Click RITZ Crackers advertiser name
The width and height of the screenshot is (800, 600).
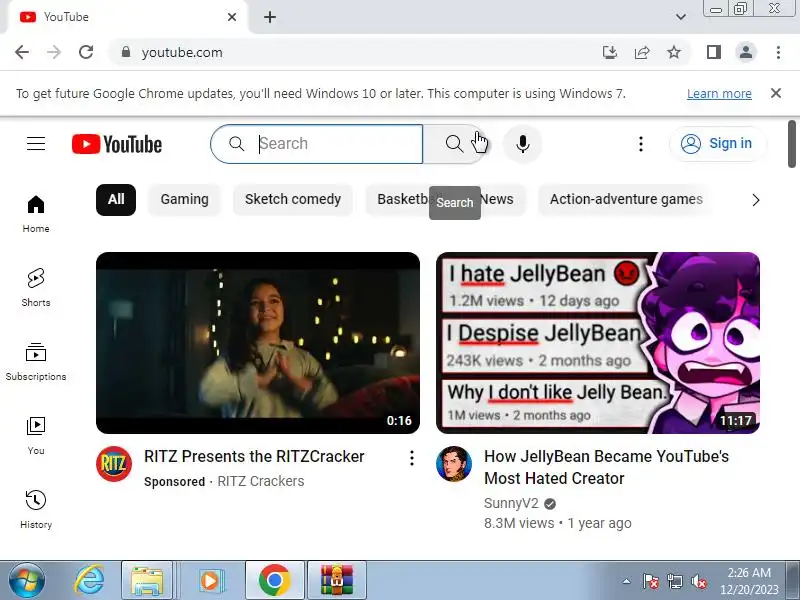pos(261,481)
